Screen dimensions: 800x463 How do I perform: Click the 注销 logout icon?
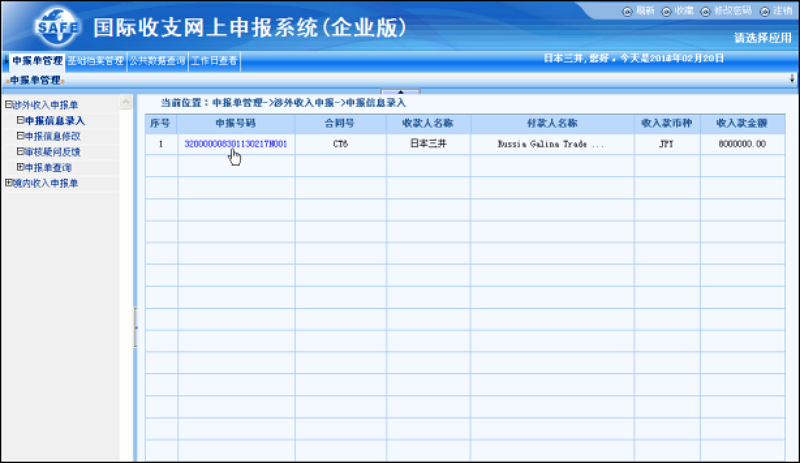[x=764, y=10]
